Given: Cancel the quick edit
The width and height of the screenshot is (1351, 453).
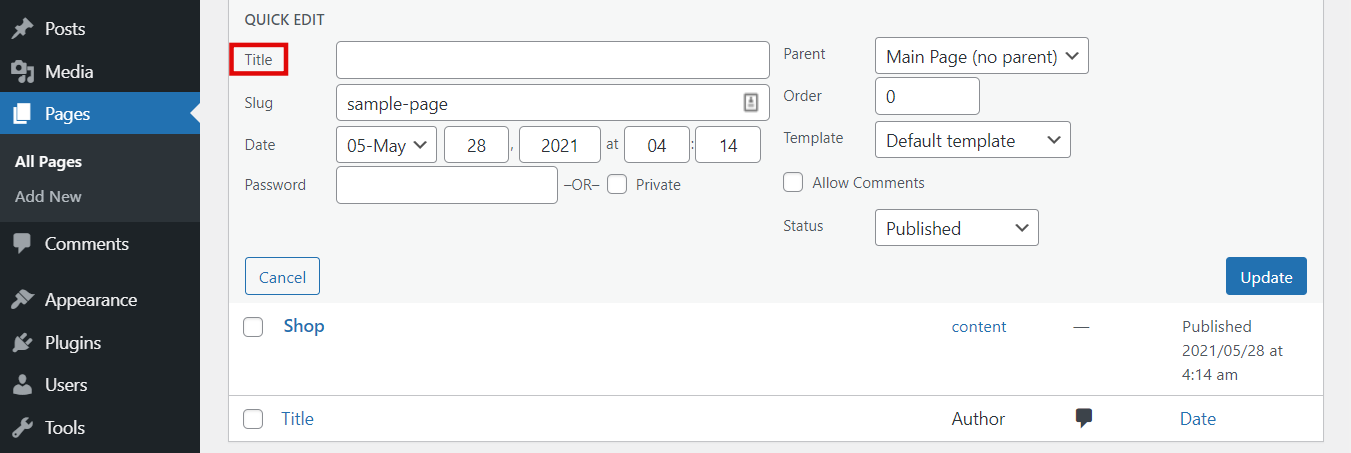Looking at the screenshot, I should 282,277.
